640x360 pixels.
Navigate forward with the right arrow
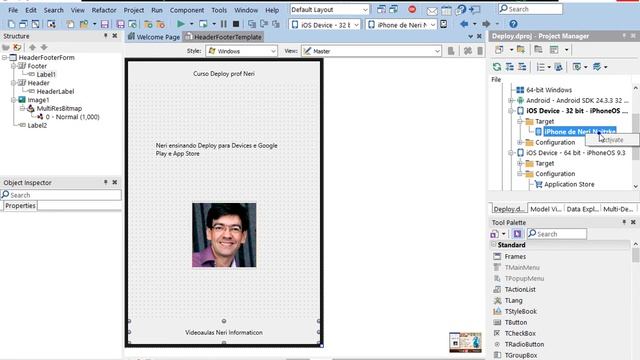[486, 24]
